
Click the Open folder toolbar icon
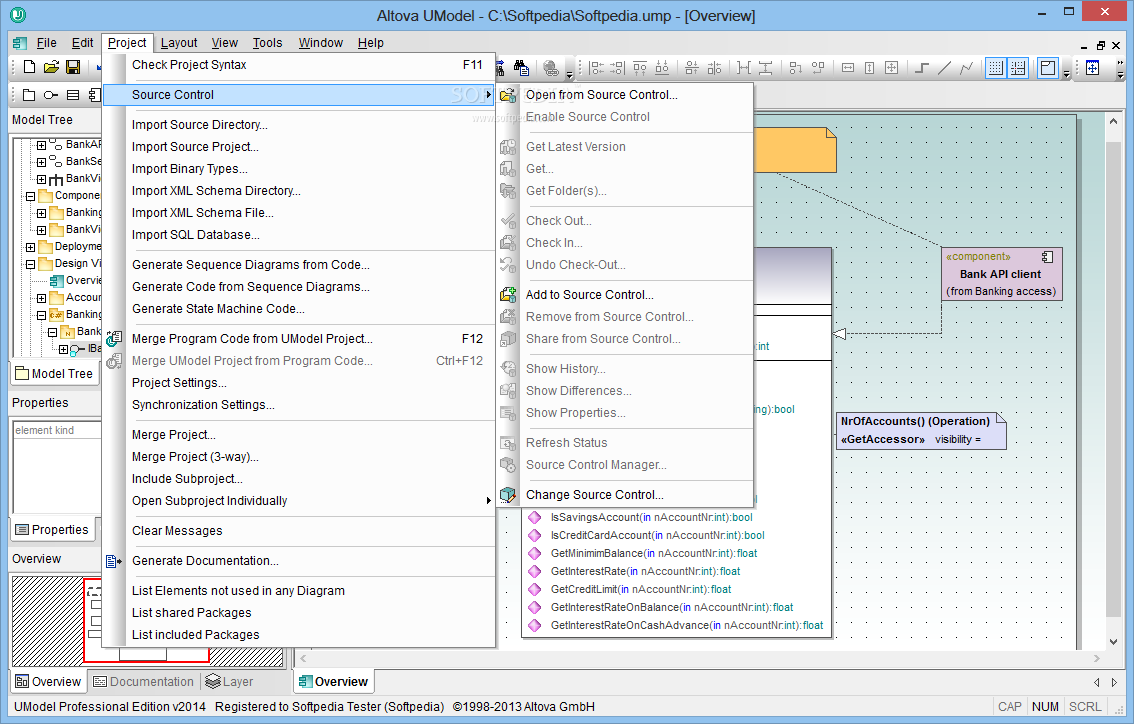tap(51, 67)
